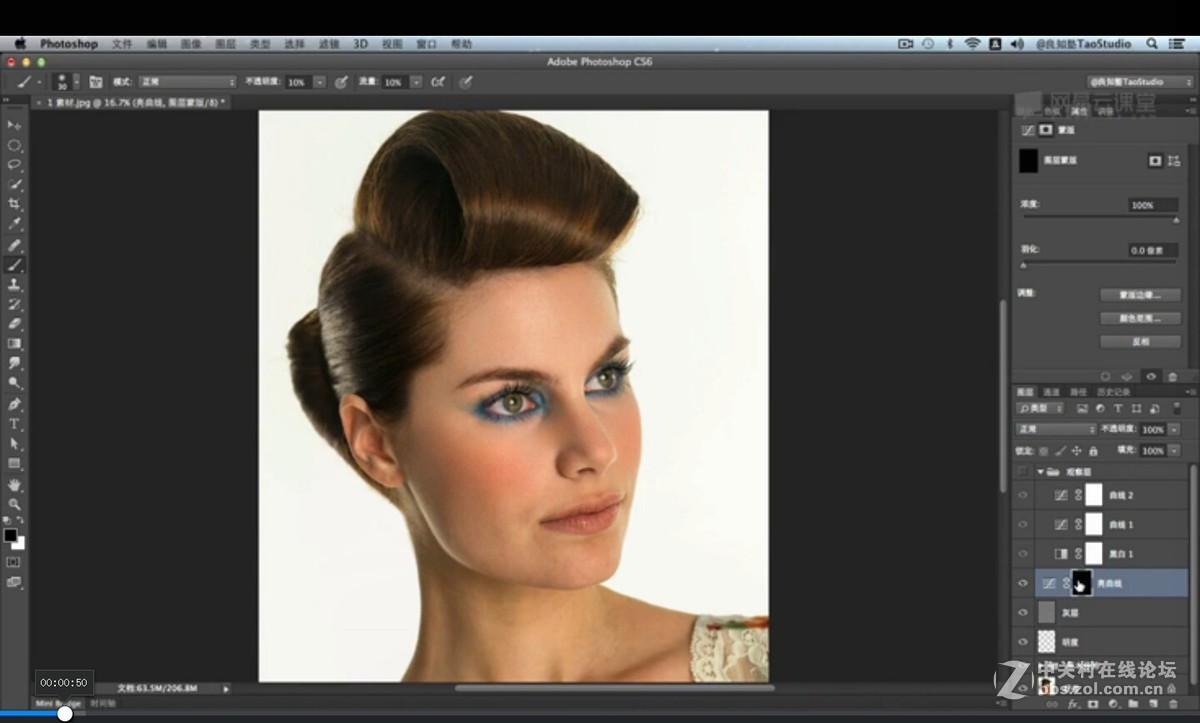Open the brush blending mode dropdown
Screen dimensions: 1200x723
[x=187, y=82]
